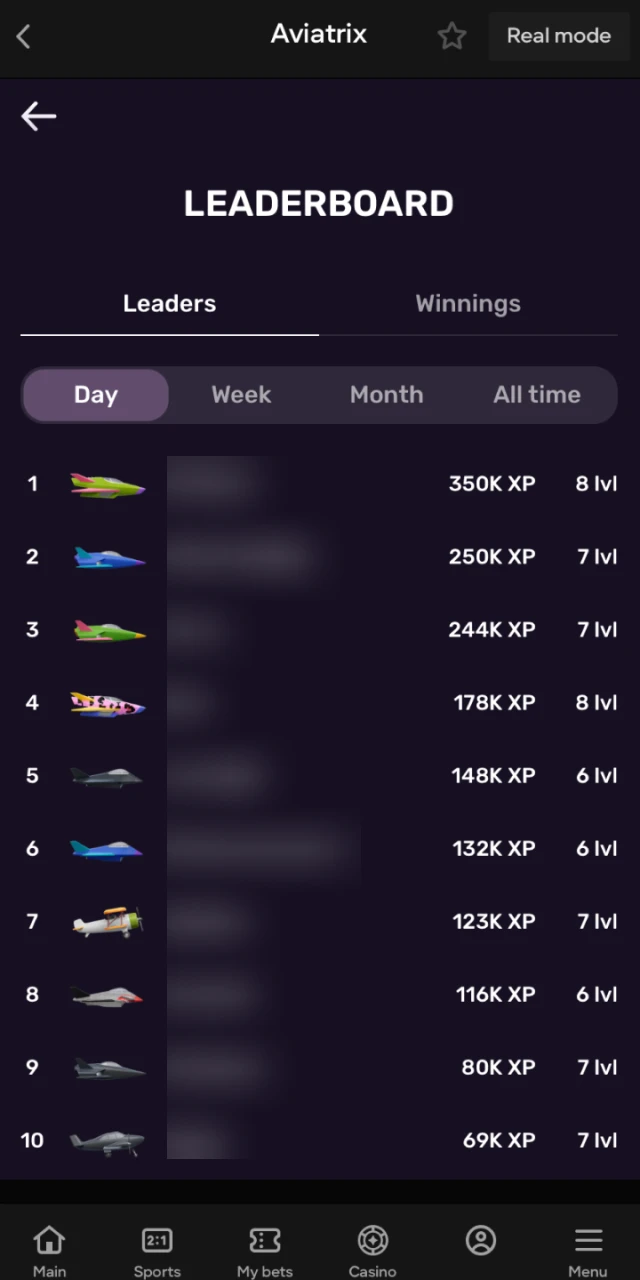Open the Leaders tab
The height and width of the screenshot is (1280, 640).
pos(169,303)
